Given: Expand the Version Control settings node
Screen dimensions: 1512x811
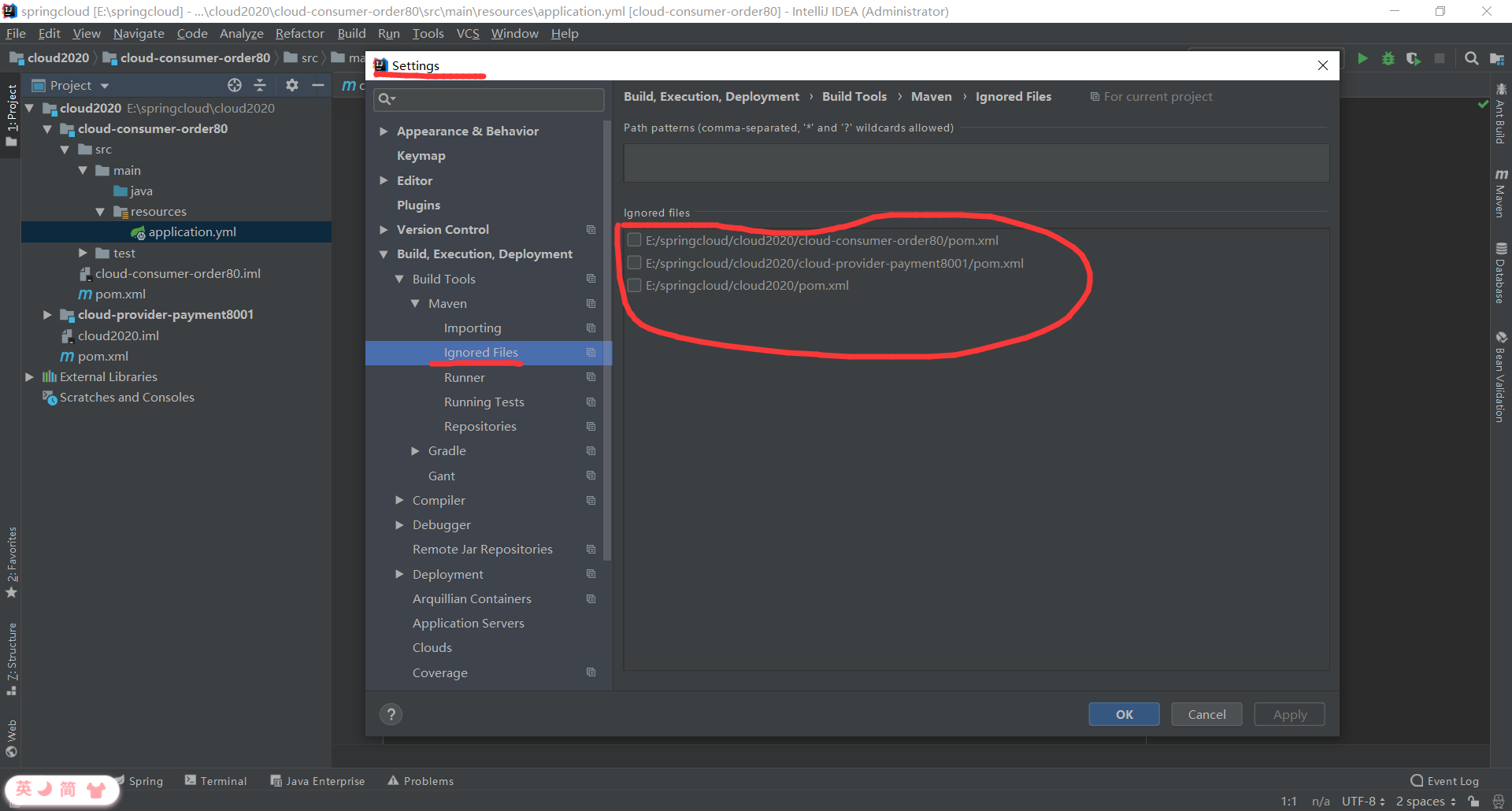Looking at the screenshot, I should pyautogui.click(x=384, y=230).
